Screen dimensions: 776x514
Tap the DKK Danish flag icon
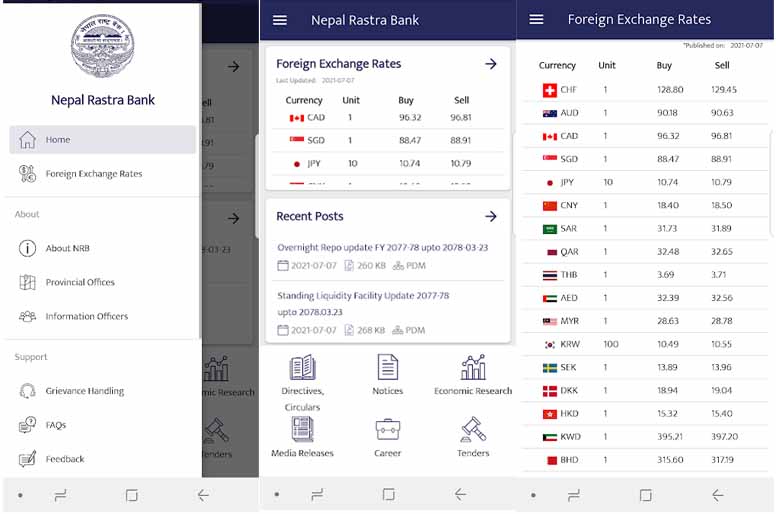tap(550, 391)
